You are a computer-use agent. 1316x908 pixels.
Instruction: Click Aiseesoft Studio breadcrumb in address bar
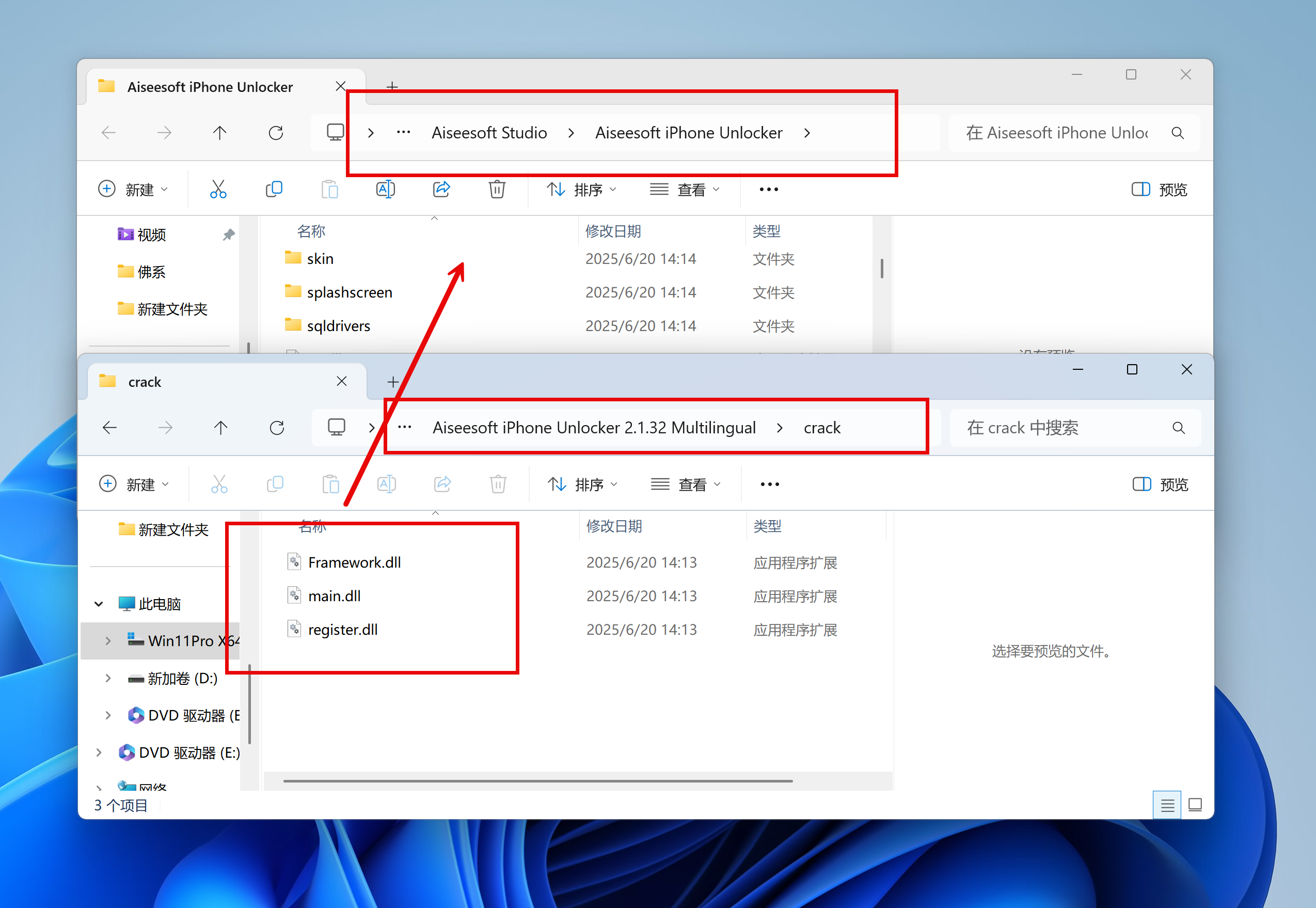pyautogui.click(x=489, y=133)
